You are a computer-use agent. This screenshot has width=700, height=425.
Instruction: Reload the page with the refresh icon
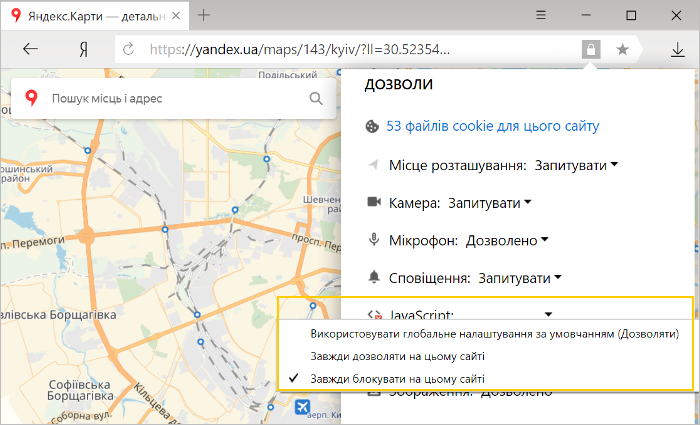click(x=129, y=49)
